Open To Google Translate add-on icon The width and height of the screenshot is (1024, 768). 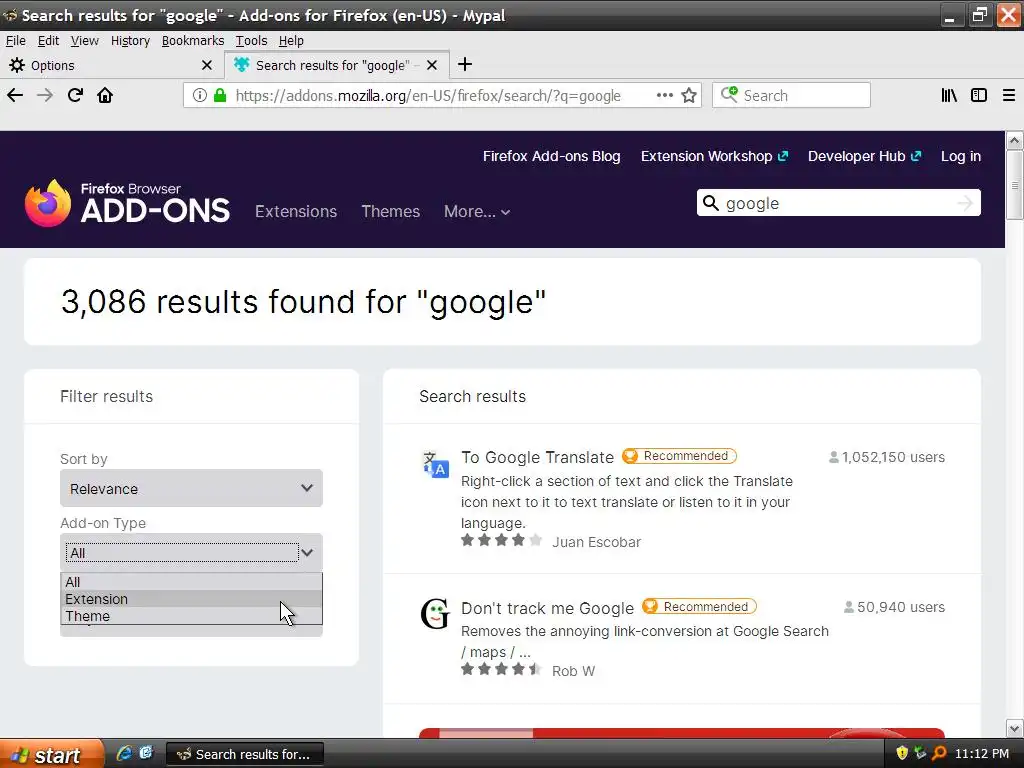coord(435,464)
